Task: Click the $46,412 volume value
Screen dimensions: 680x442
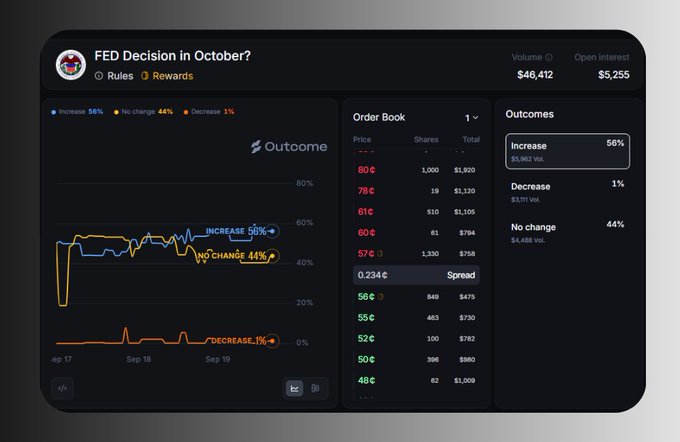Action: 535,75
